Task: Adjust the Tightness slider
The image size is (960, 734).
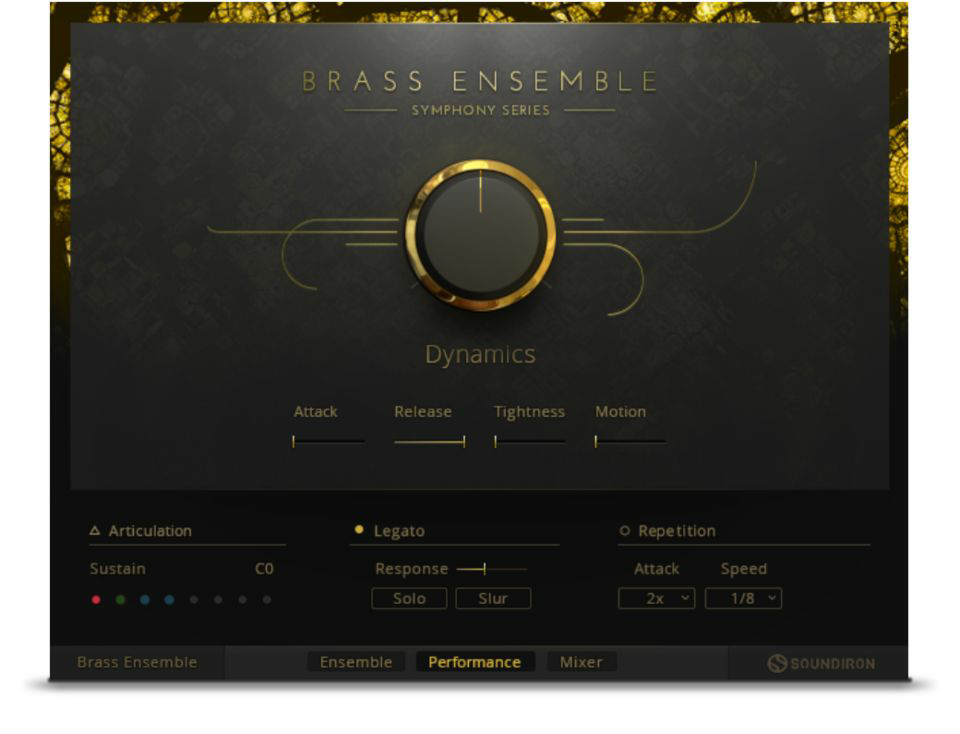Action: (530, 441)
